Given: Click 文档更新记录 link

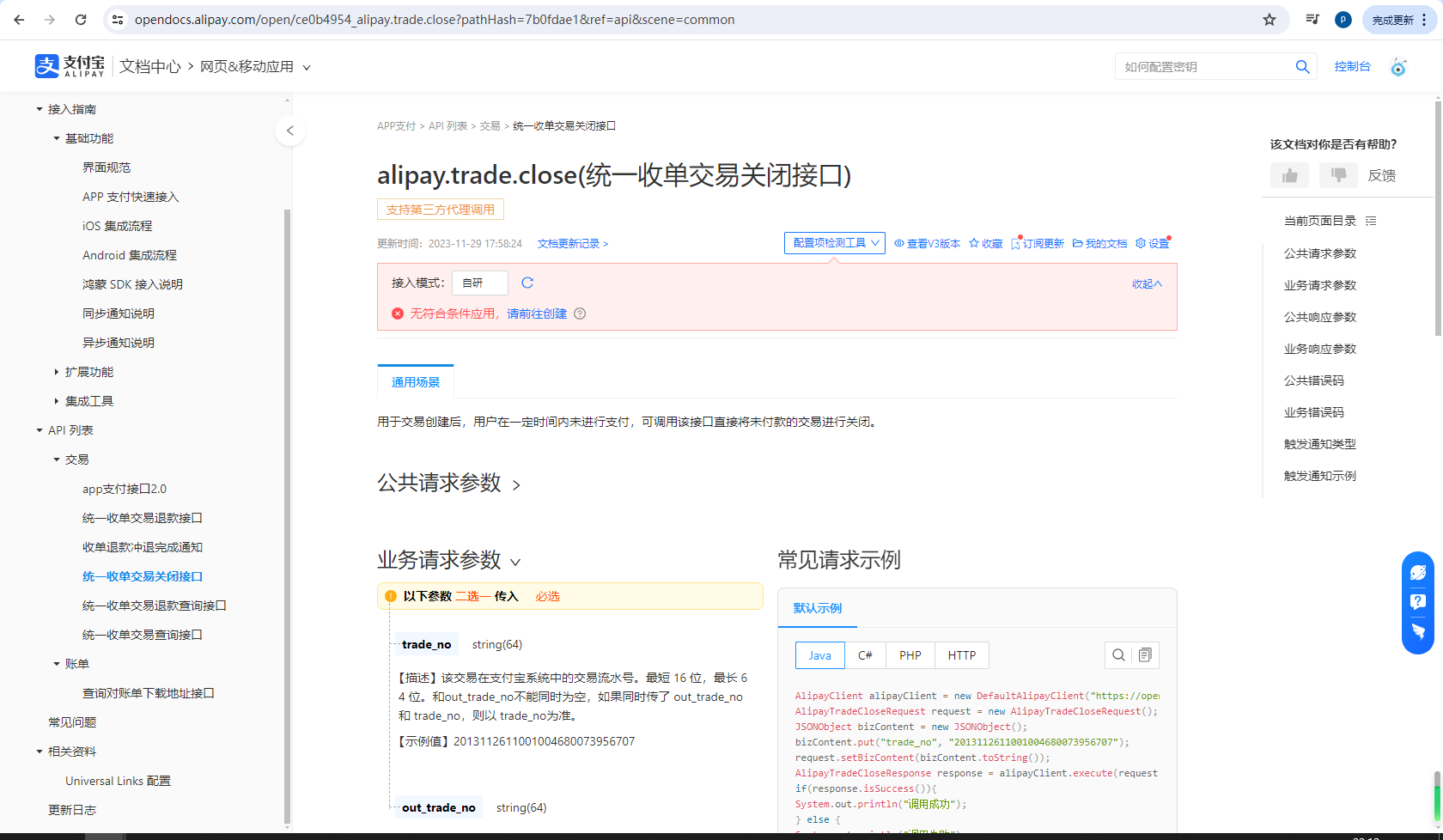Looking at the screenshot, I should coord(573,244).
